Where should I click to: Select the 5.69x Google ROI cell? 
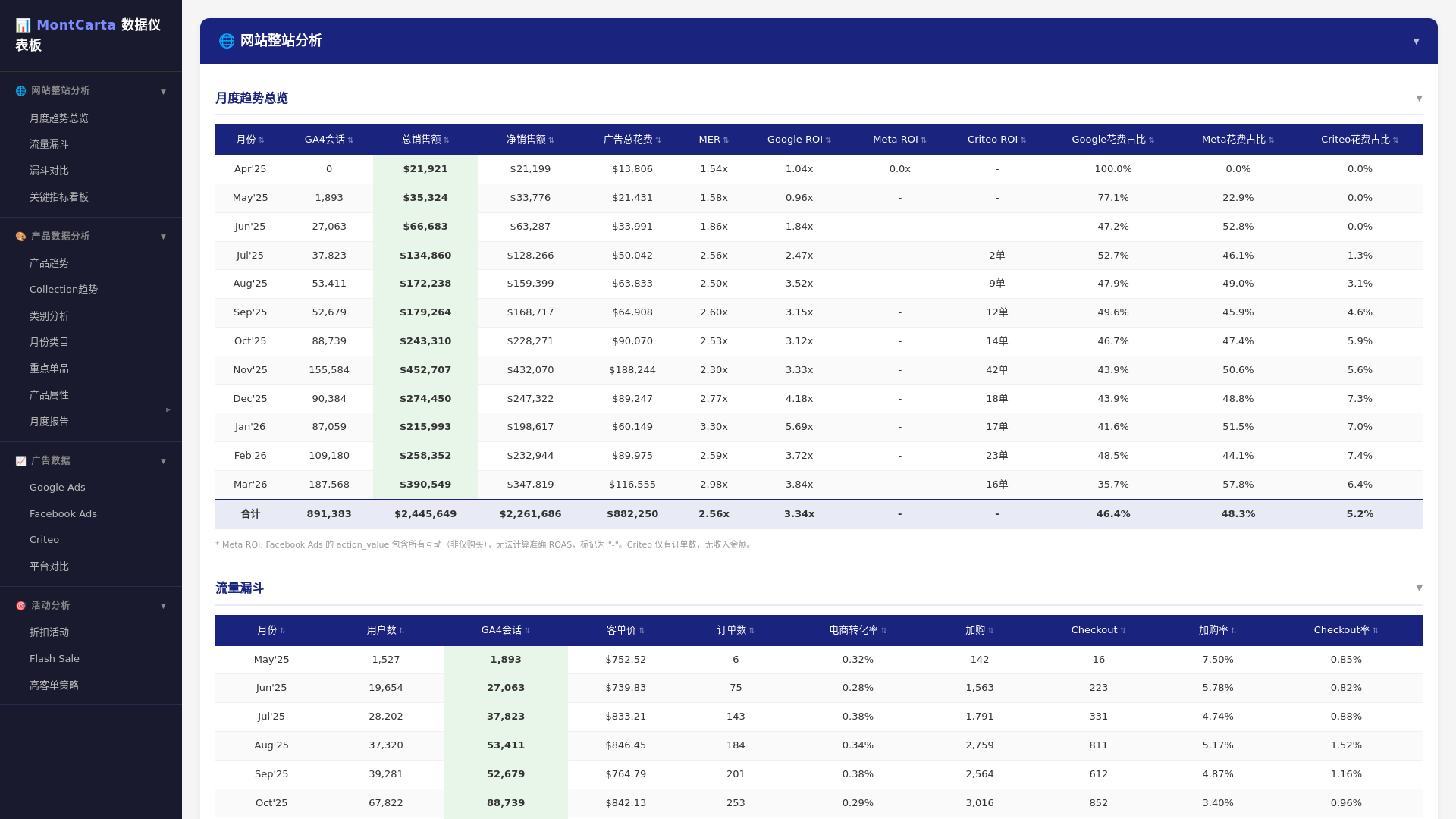pyautogui.click(x=799, y=427)
